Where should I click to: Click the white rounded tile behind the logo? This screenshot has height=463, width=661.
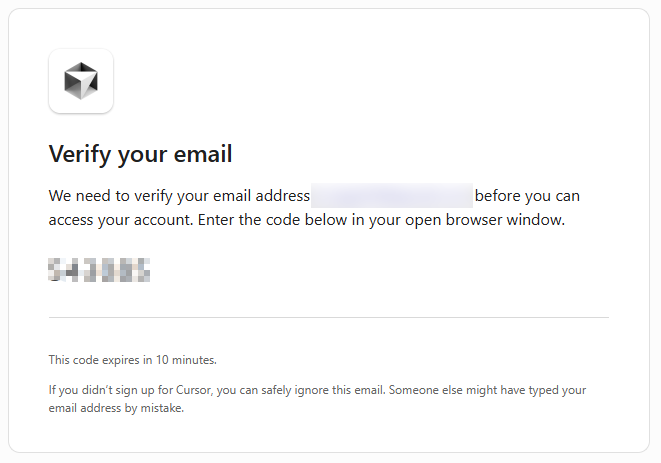[x=81, y=81]
